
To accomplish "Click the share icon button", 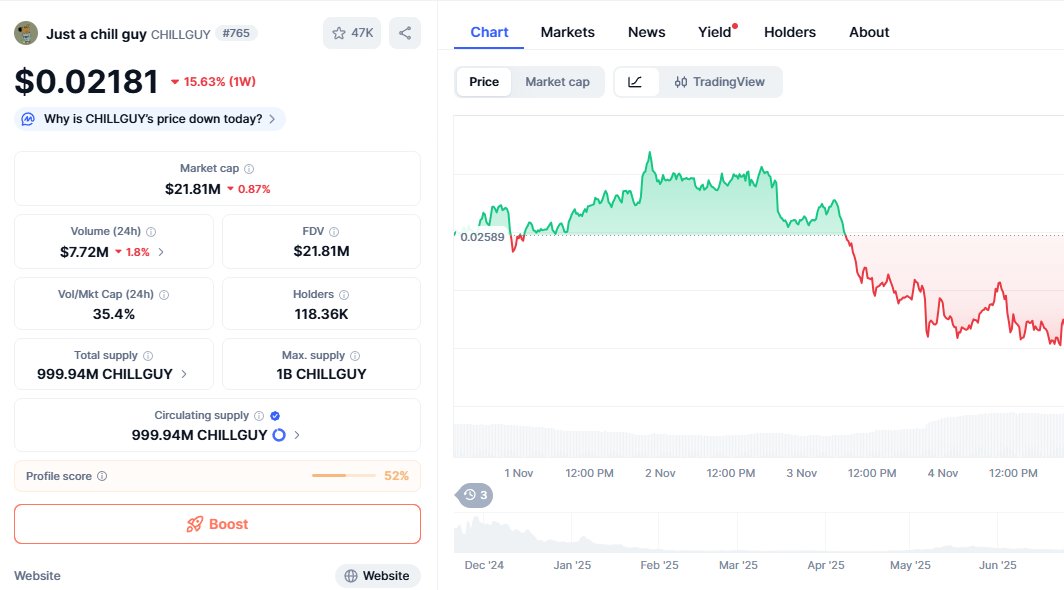I will click(x=405, y=33).
